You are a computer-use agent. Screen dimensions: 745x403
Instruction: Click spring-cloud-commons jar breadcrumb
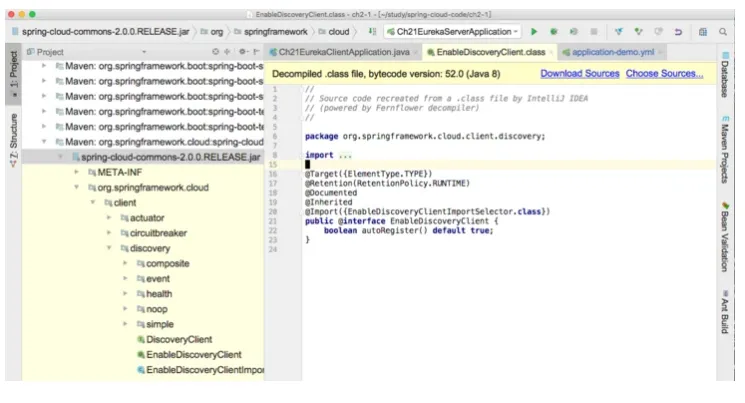[x=101, y=32]
